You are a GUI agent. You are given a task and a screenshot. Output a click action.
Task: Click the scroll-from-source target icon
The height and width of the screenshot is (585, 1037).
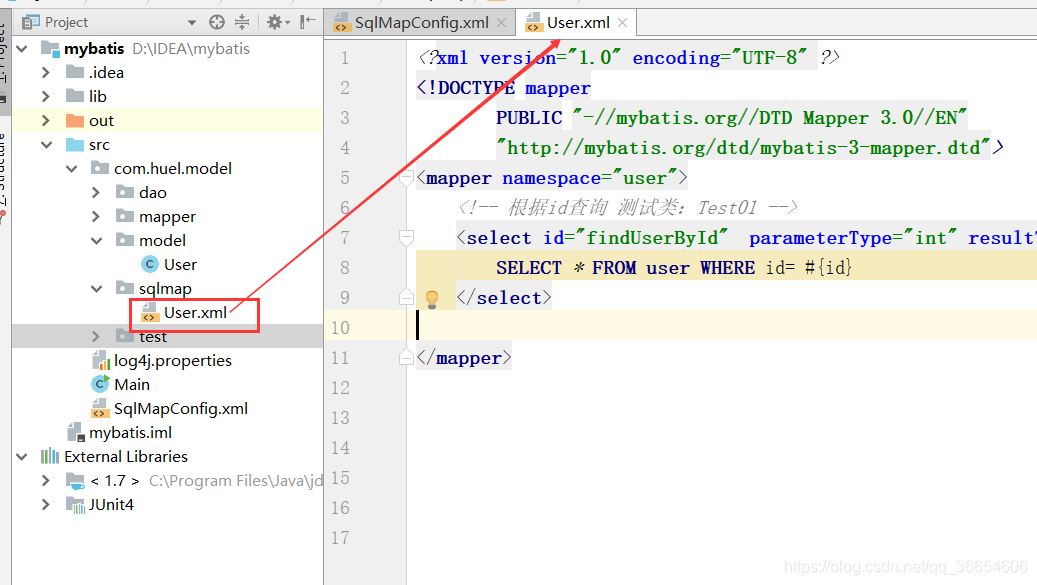pos(217,22)
